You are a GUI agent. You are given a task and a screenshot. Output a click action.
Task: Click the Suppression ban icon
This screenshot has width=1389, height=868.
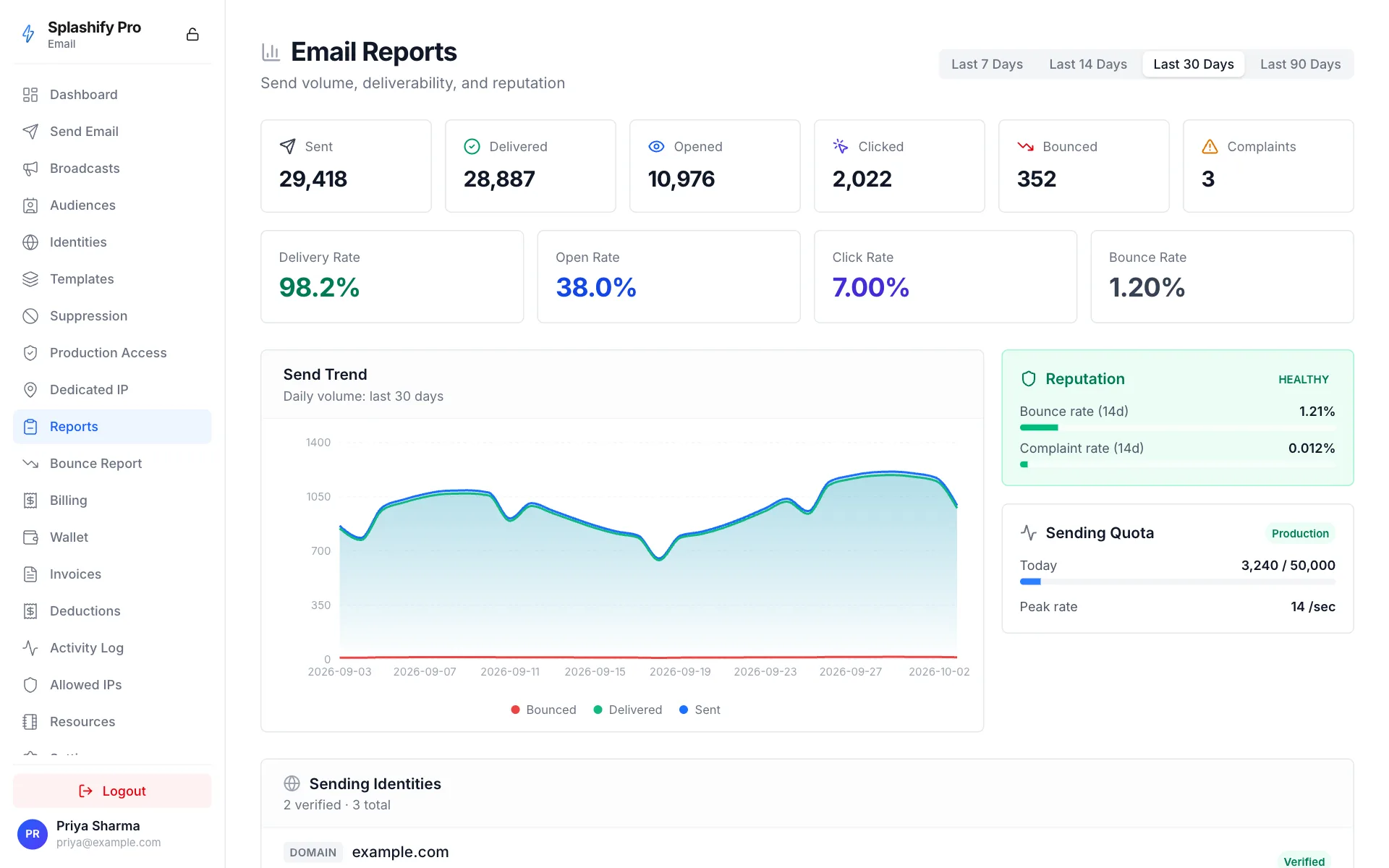[30, 316]
